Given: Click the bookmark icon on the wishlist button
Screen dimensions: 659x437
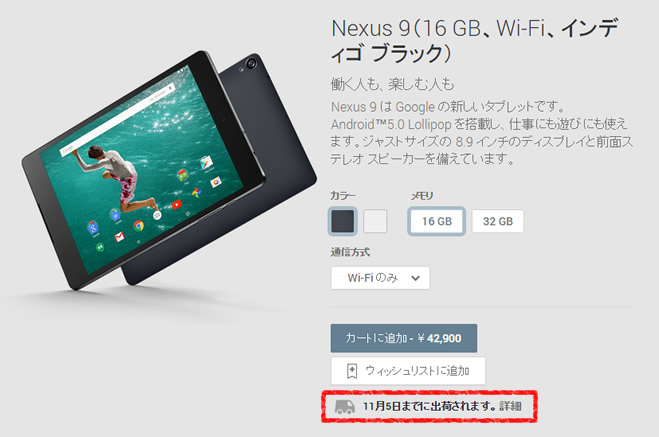Looking at the screenshot, I should pyautogui.click(x=352, y=371).
